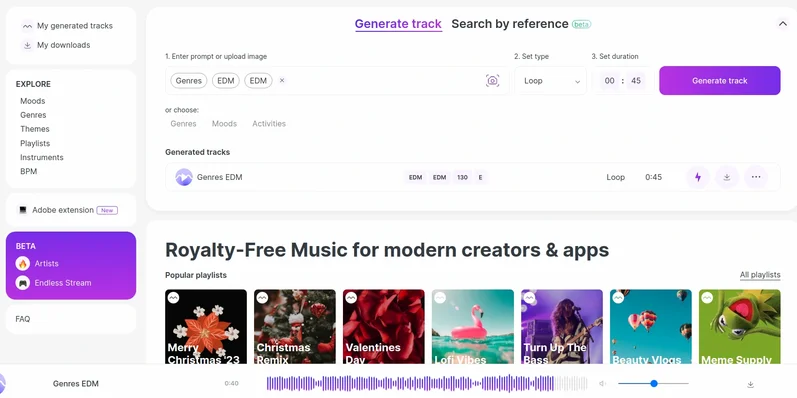797x398 pixels.
Task: Open the Loop type dropdown
Action: (x=550, y=80)
